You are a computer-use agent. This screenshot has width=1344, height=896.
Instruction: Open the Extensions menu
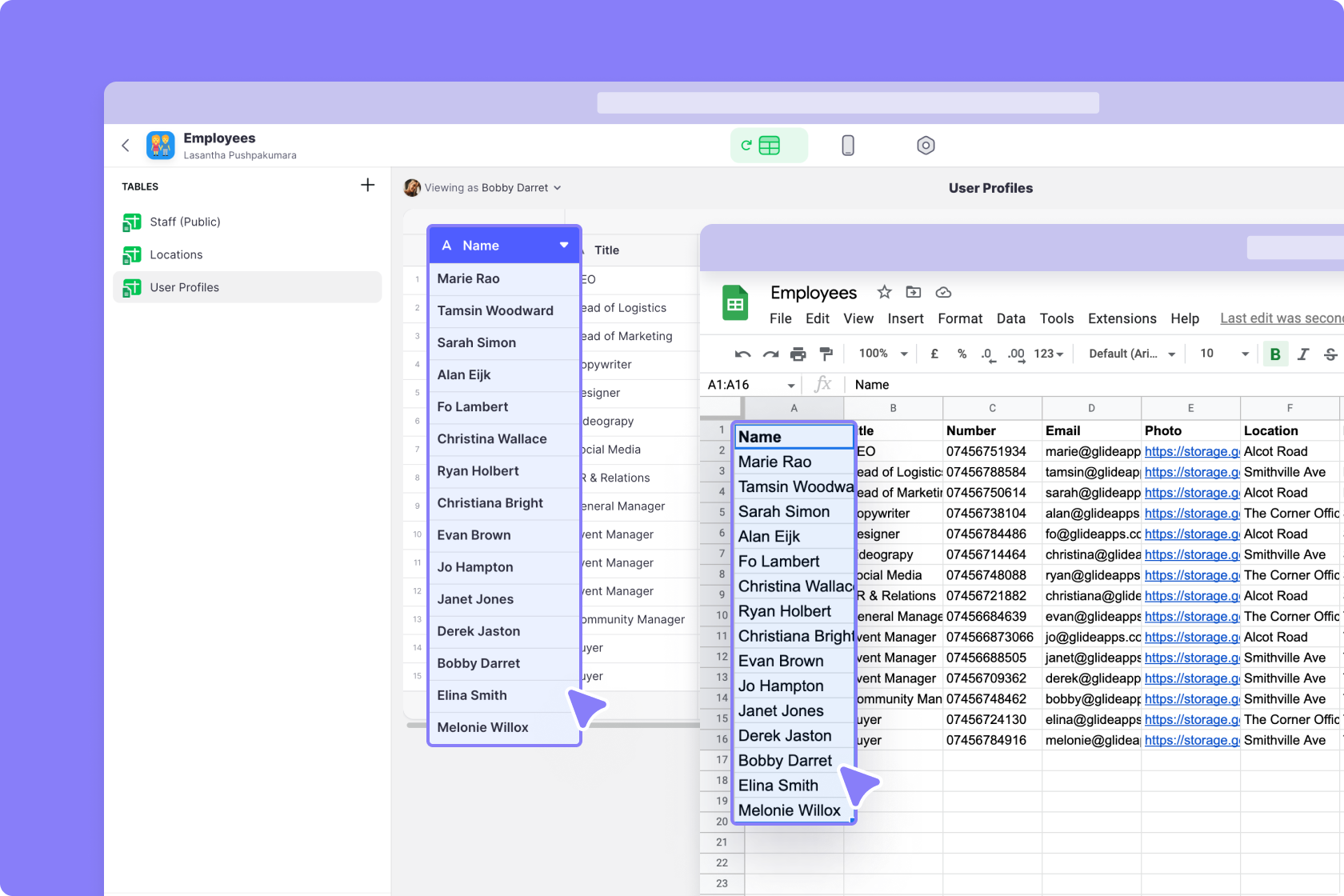1122,318
